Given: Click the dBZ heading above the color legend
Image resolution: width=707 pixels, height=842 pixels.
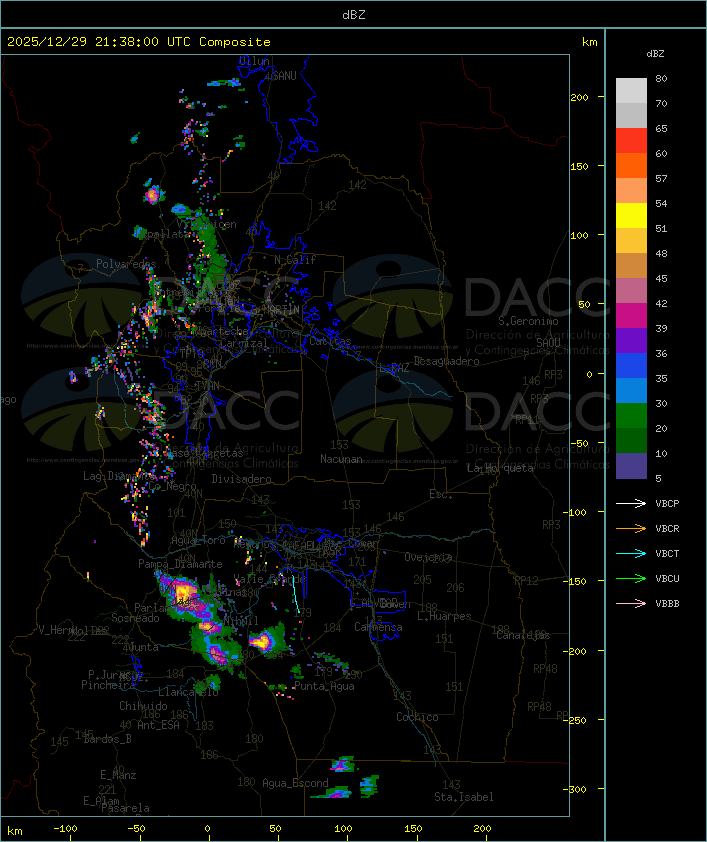Looking at the screenshot, I should click(x=655, y=54).
